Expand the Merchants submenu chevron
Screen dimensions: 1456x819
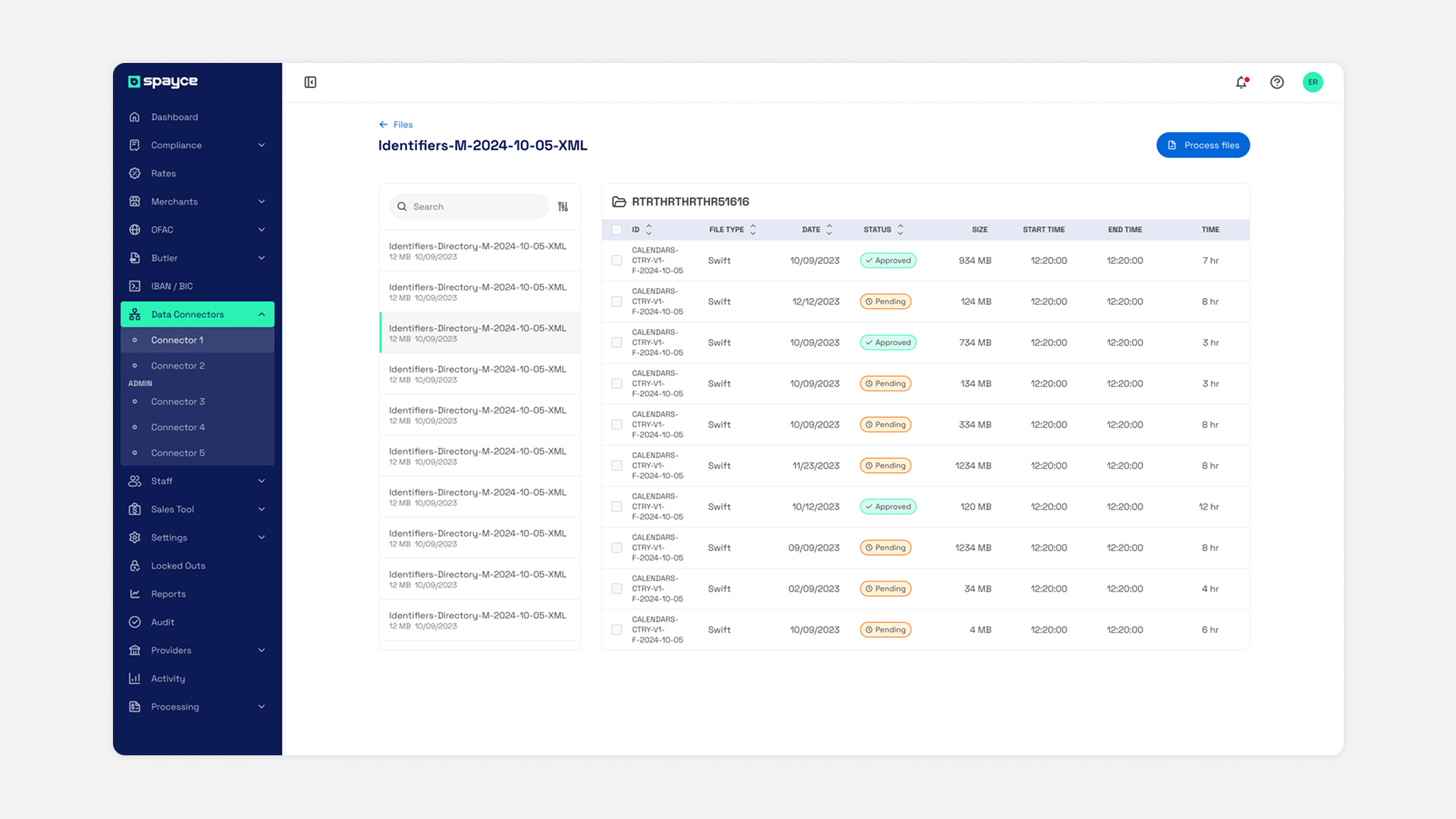pos(262,202)
